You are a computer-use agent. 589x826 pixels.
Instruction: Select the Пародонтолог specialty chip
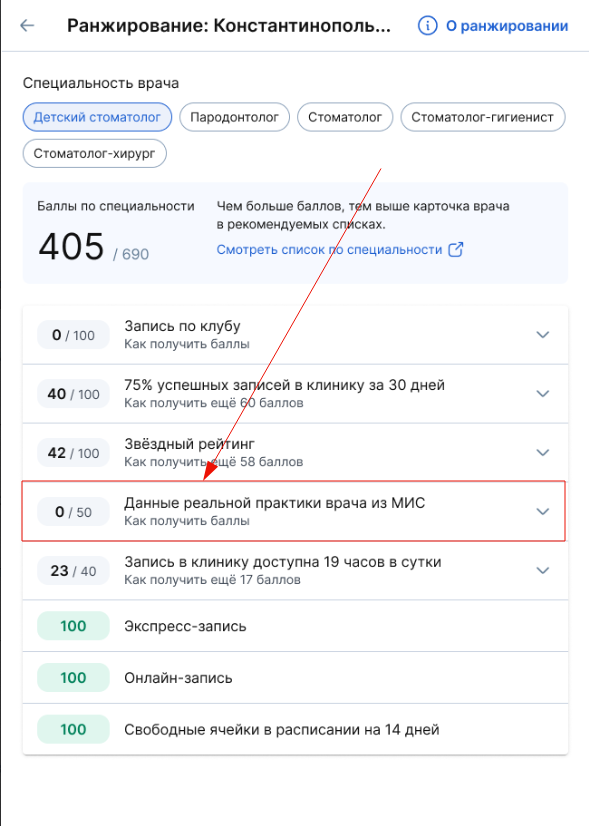point(234,117)
